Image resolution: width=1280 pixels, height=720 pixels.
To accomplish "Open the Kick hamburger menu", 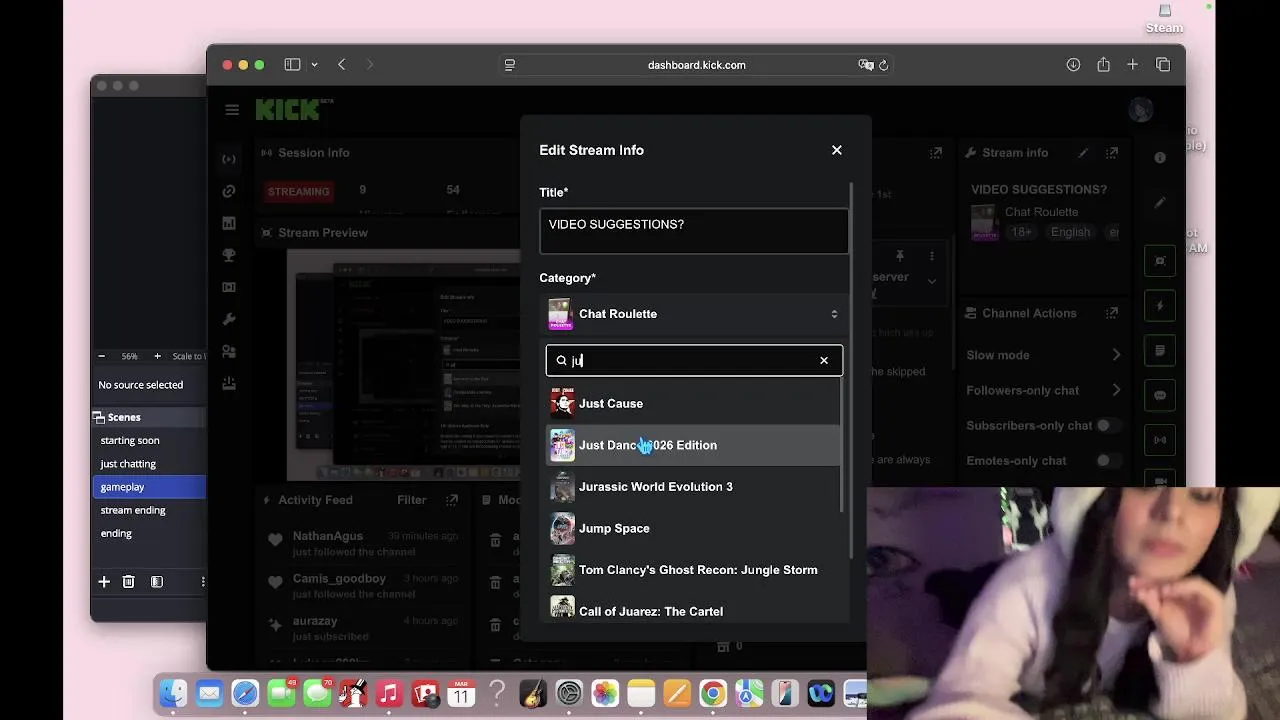I will pos(232,110).
